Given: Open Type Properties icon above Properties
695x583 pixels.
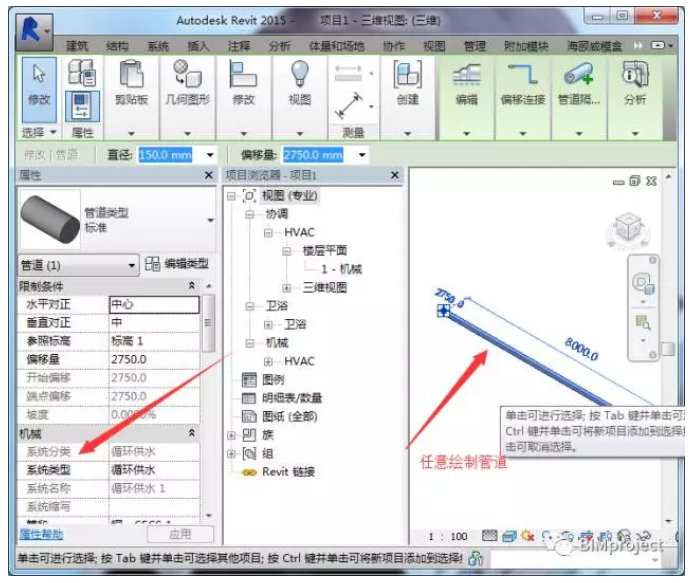Looking at the screenshot, I should 82,72.
